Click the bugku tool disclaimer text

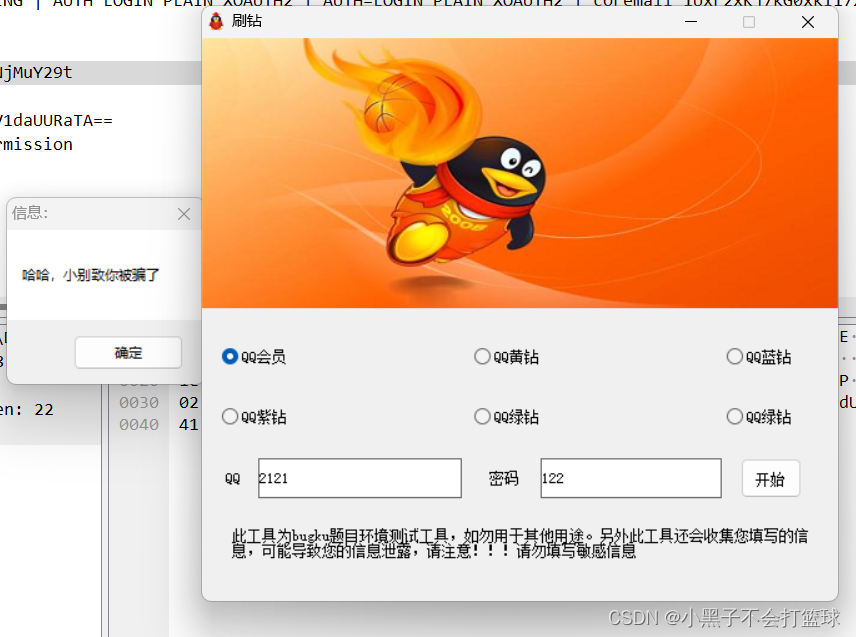(520, 543)
